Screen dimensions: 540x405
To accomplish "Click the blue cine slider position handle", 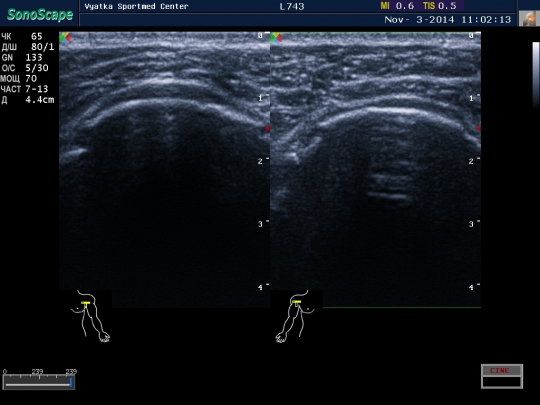I will tap(71, 383).
